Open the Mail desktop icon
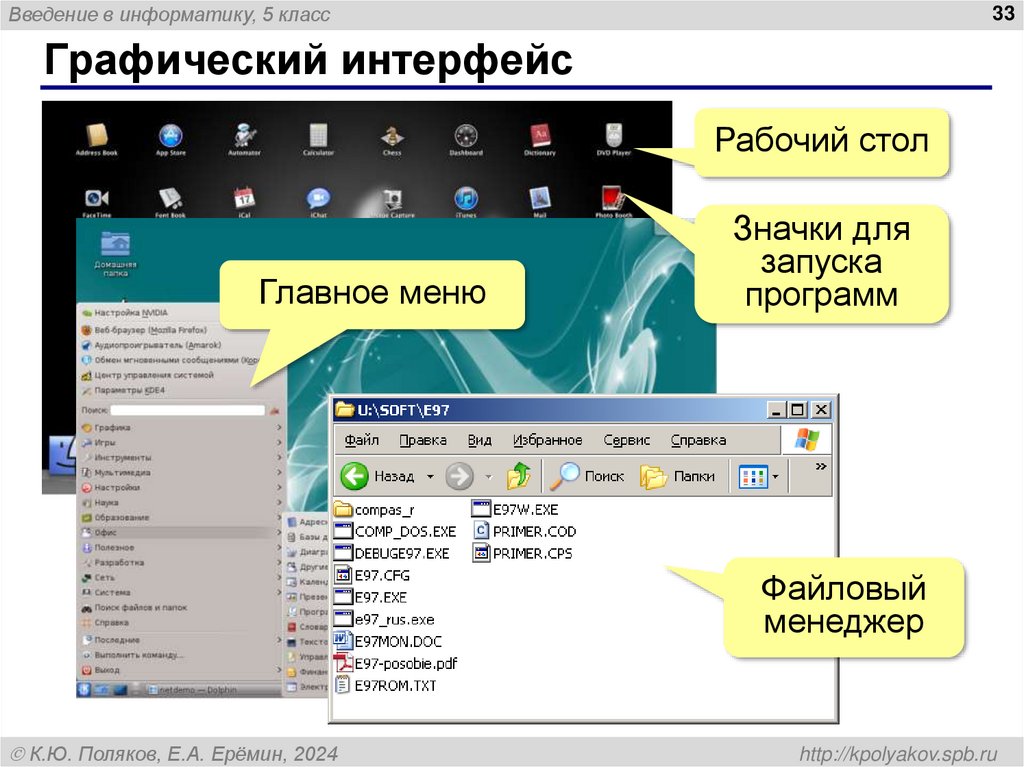Image resolution: width=1024 pixels, height=767 pixels. coord(540,199)
